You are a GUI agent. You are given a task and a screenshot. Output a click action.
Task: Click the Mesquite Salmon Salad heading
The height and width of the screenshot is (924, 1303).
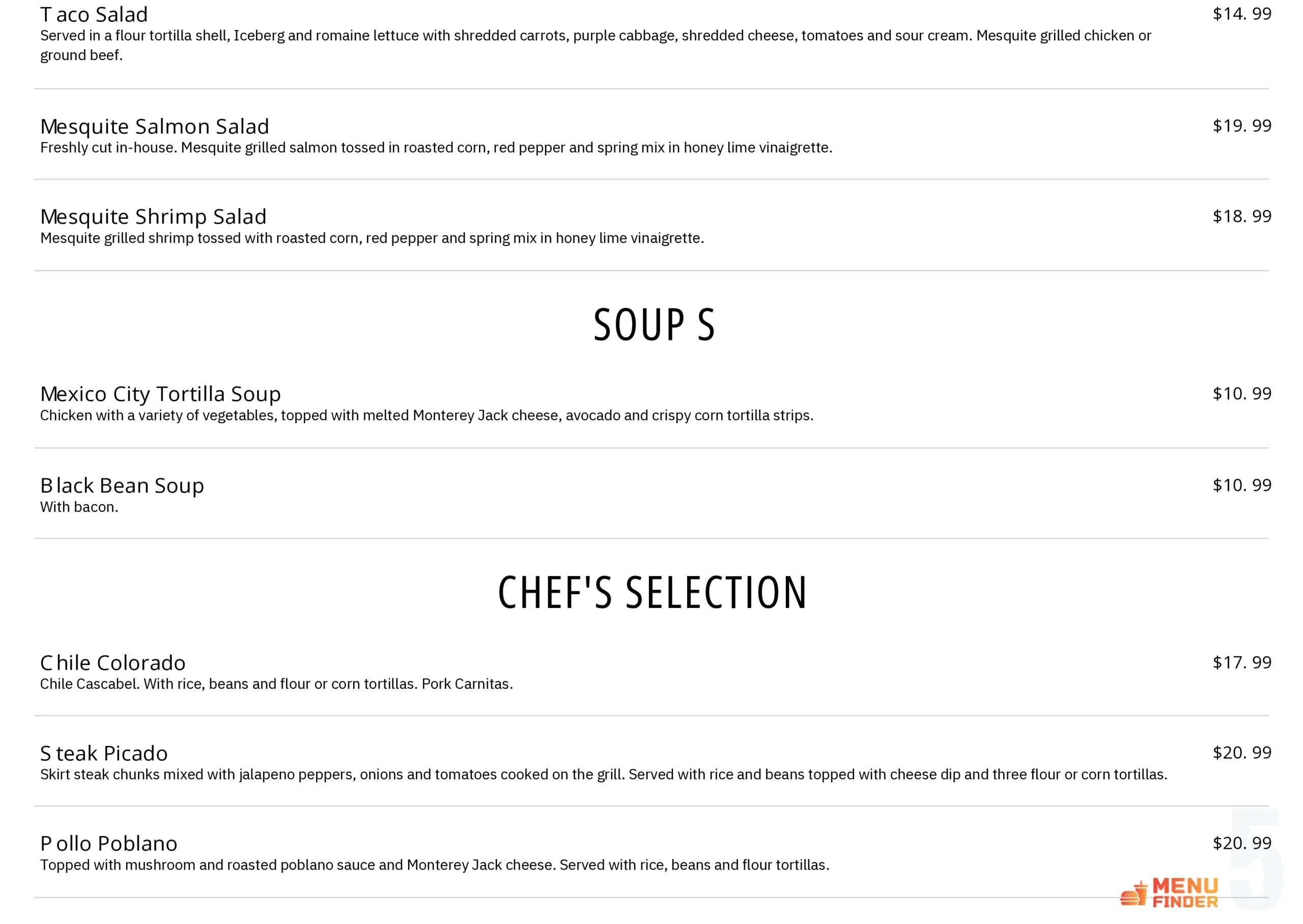154,126
